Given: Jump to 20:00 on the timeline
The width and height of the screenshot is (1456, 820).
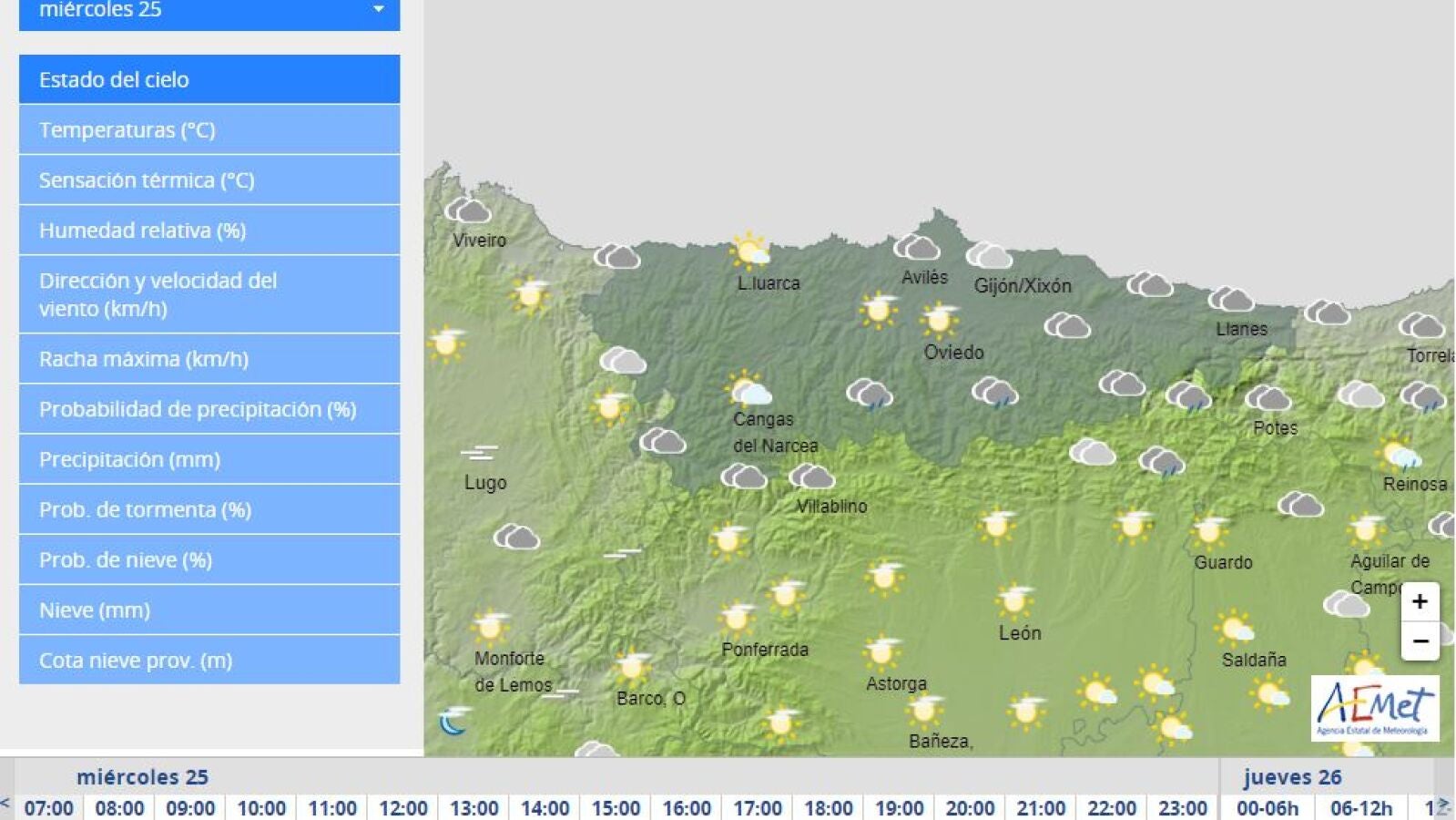Looking at the screenshot, I should 970,808.
